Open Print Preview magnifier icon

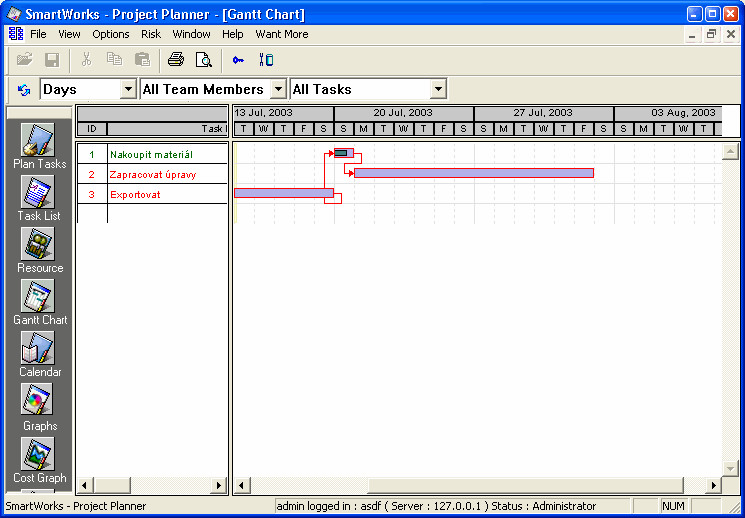204,60
